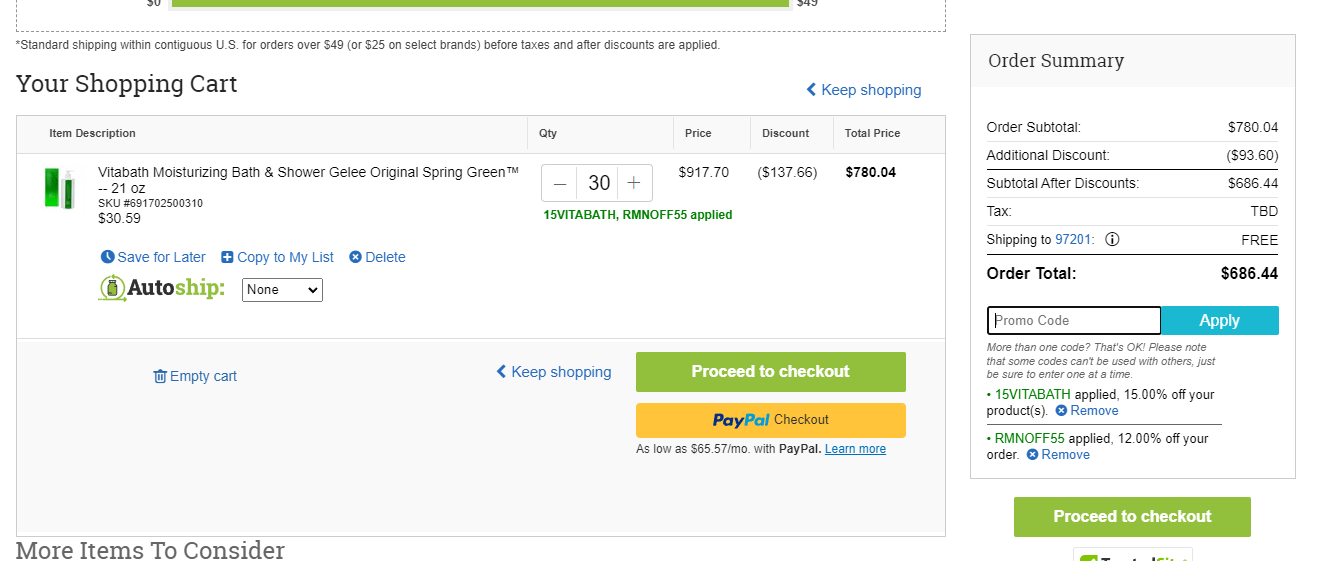Open the Vitabath product thumbnail
Image resolution: width=1335 pixels, height=561 pixels.
tap(59, 188)
